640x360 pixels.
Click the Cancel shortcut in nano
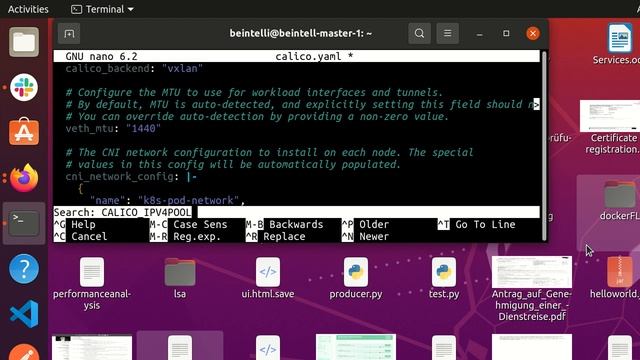click(80, 237)
